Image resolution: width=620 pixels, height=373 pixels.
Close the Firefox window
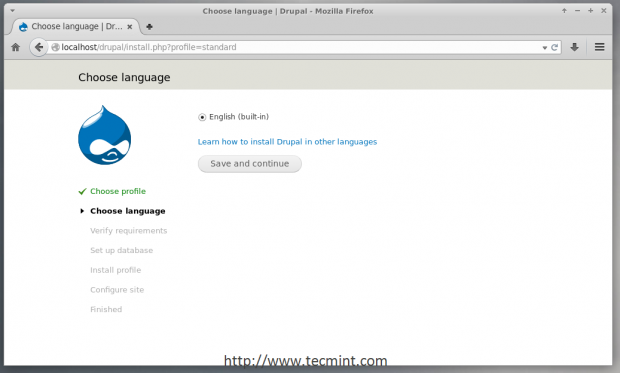click(x=604, y=11)
